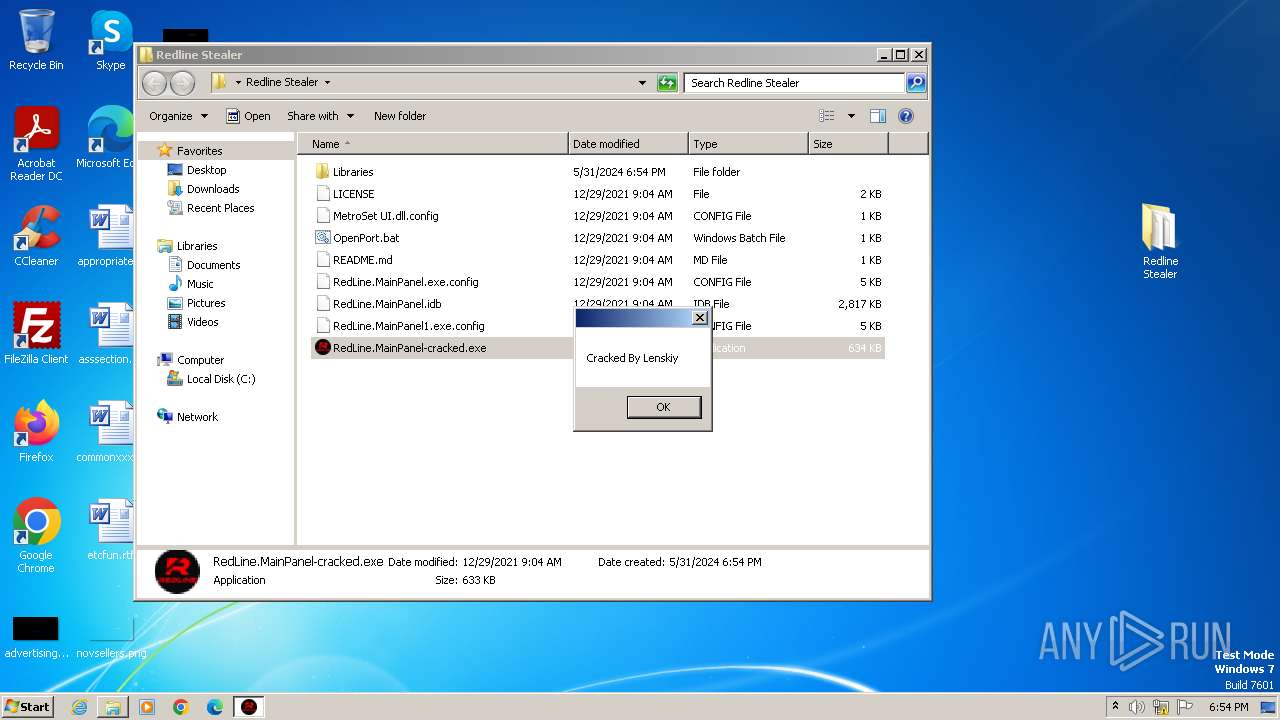
Task: Open Acrobat Reader DC desktop icon
Action: tap(36, 145)
